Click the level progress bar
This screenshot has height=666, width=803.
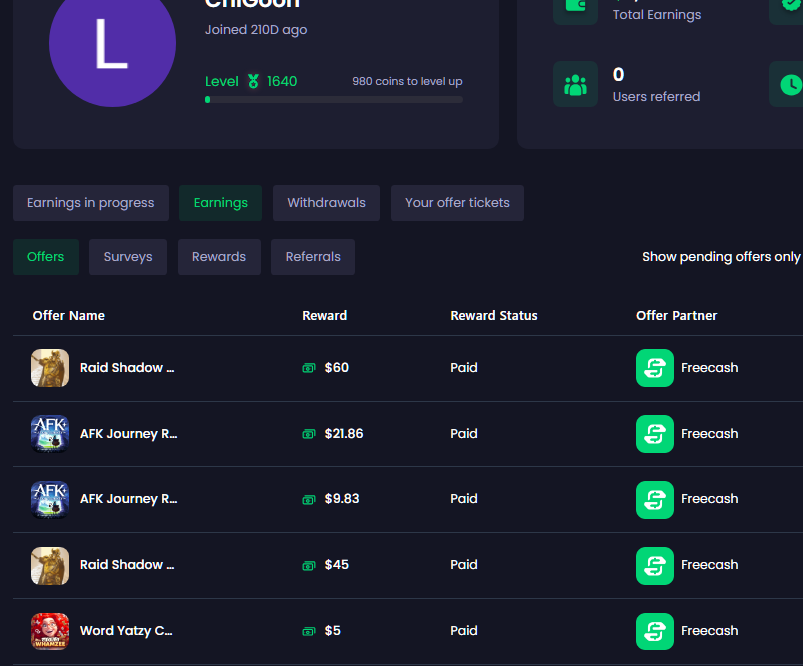(x=334, y=99)
